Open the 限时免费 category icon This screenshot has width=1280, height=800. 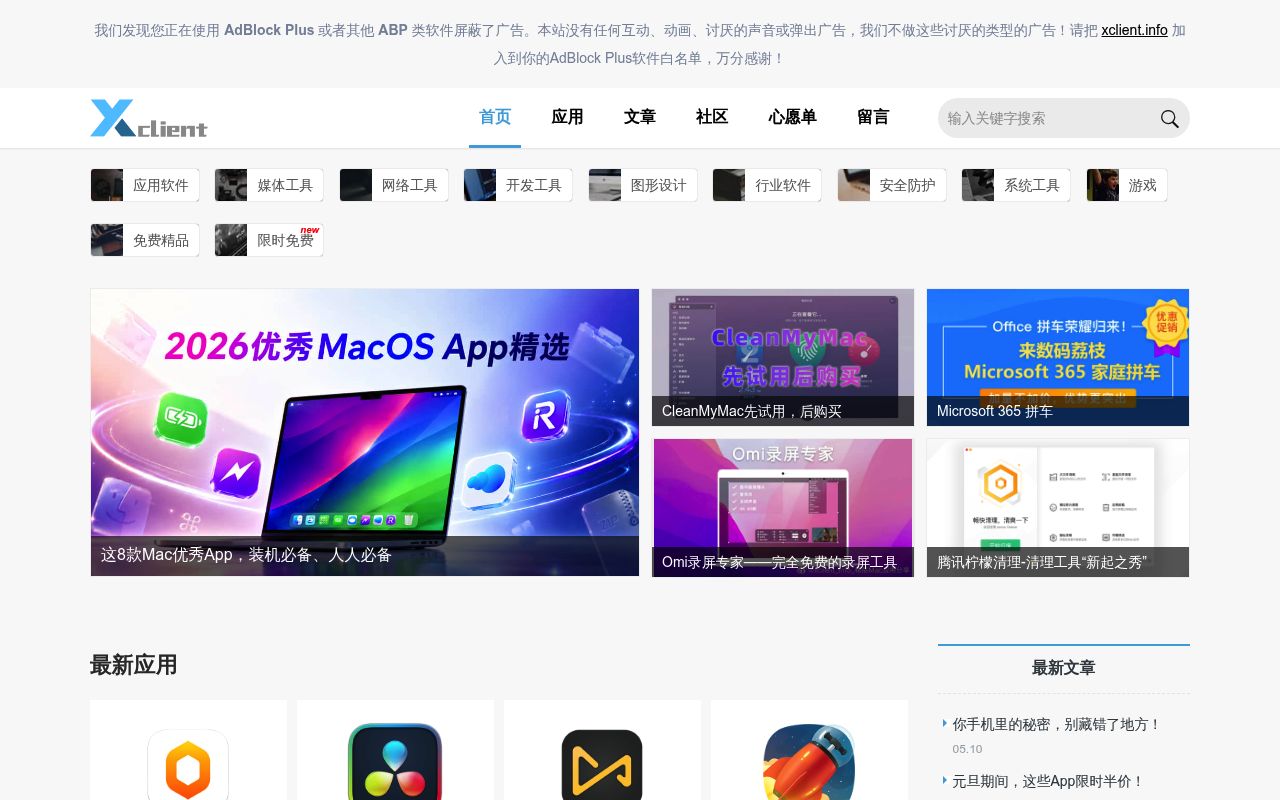(x=231, y=240)
